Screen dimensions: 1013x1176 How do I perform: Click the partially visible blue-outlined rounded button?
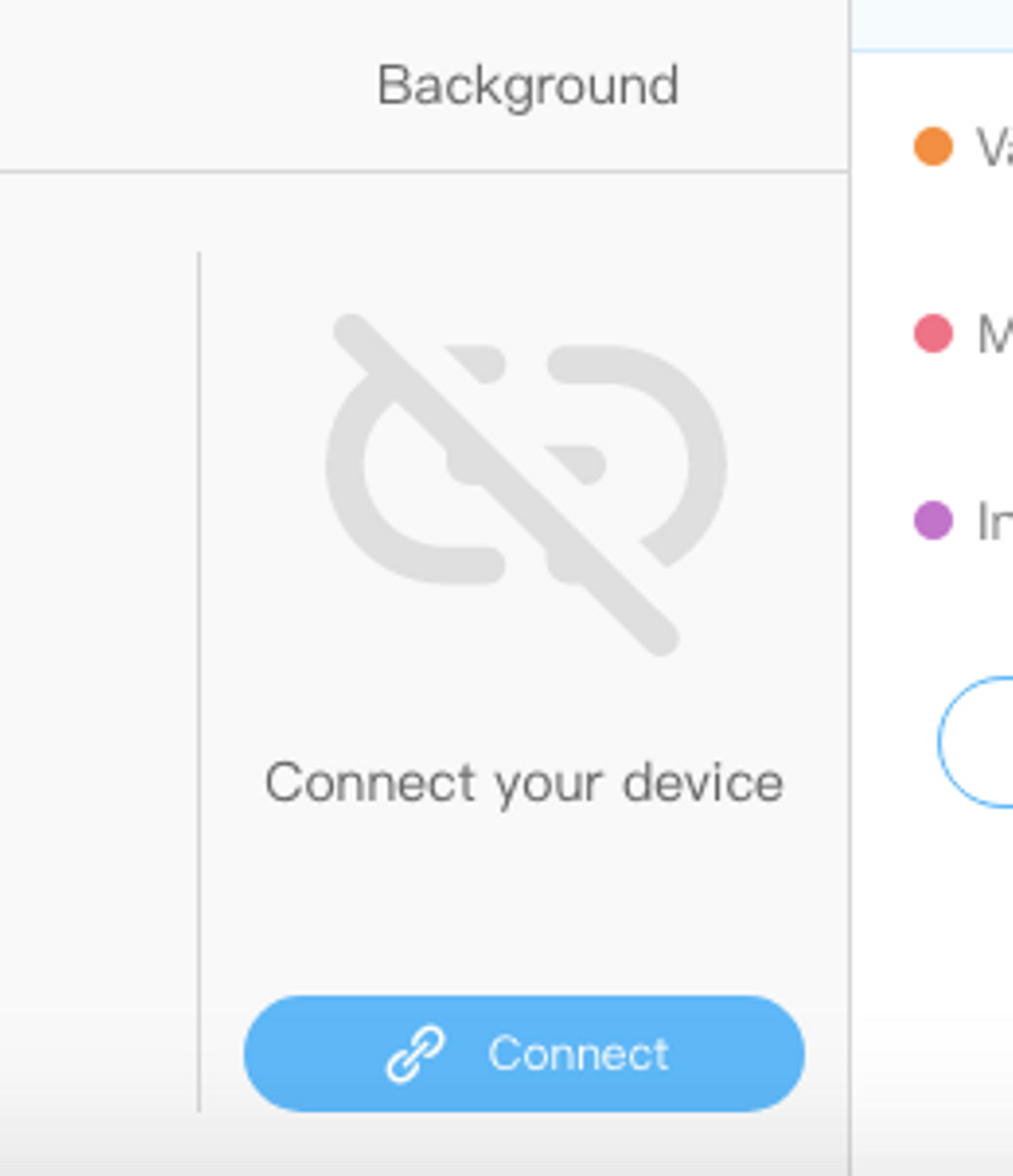tap(976, 742)
